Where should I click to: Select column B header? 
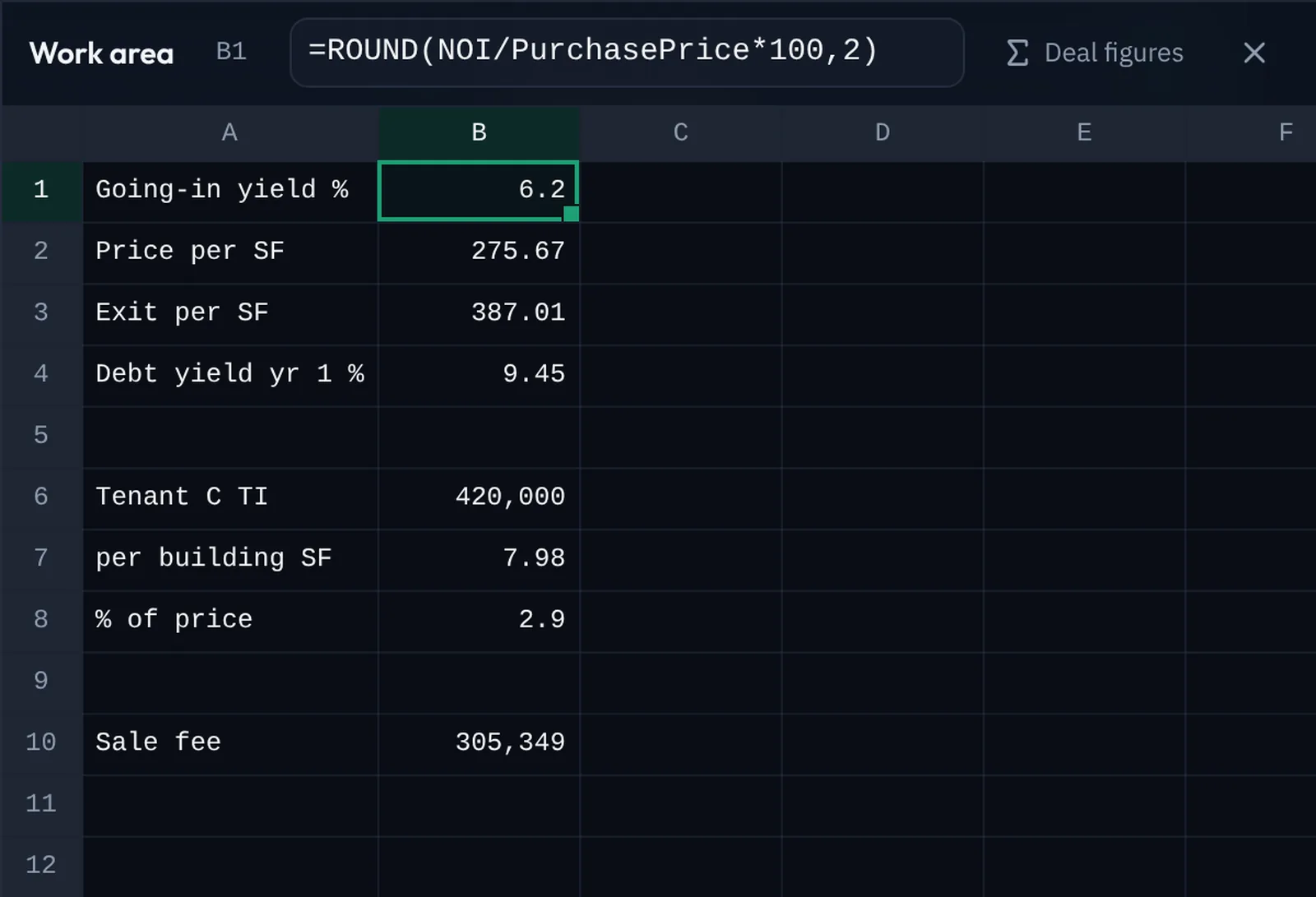pyautogui.click(x=479, y=132)
